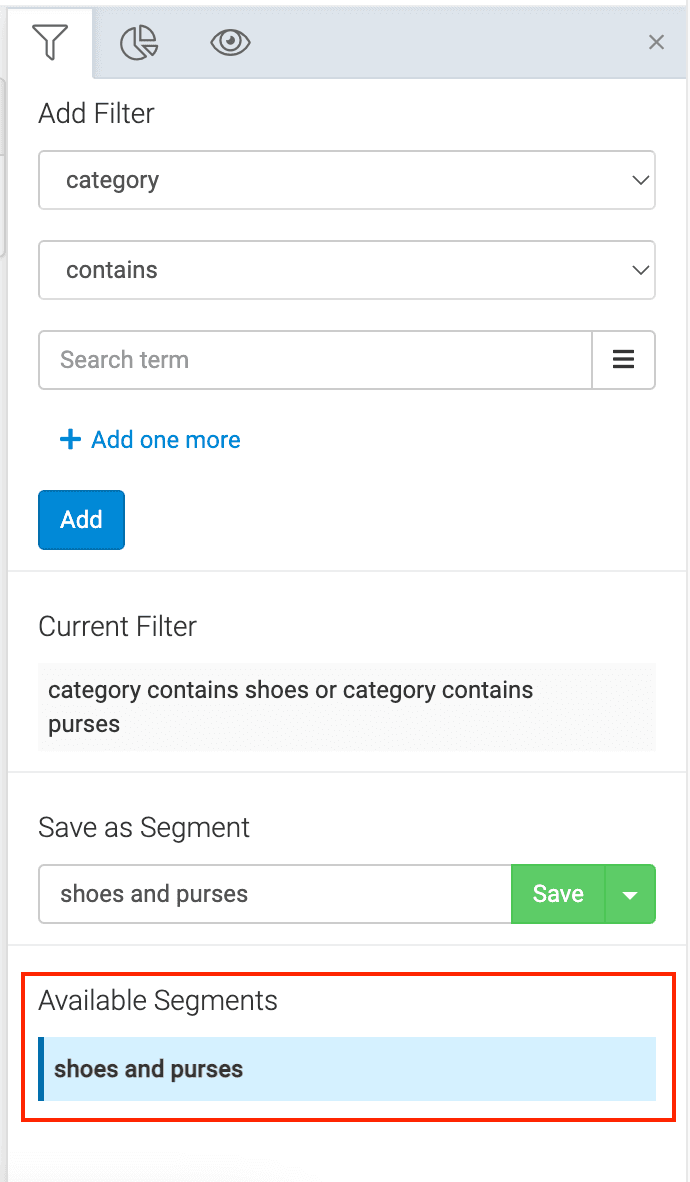
Task: Open the eye icon tab
Action: (230, 42)
